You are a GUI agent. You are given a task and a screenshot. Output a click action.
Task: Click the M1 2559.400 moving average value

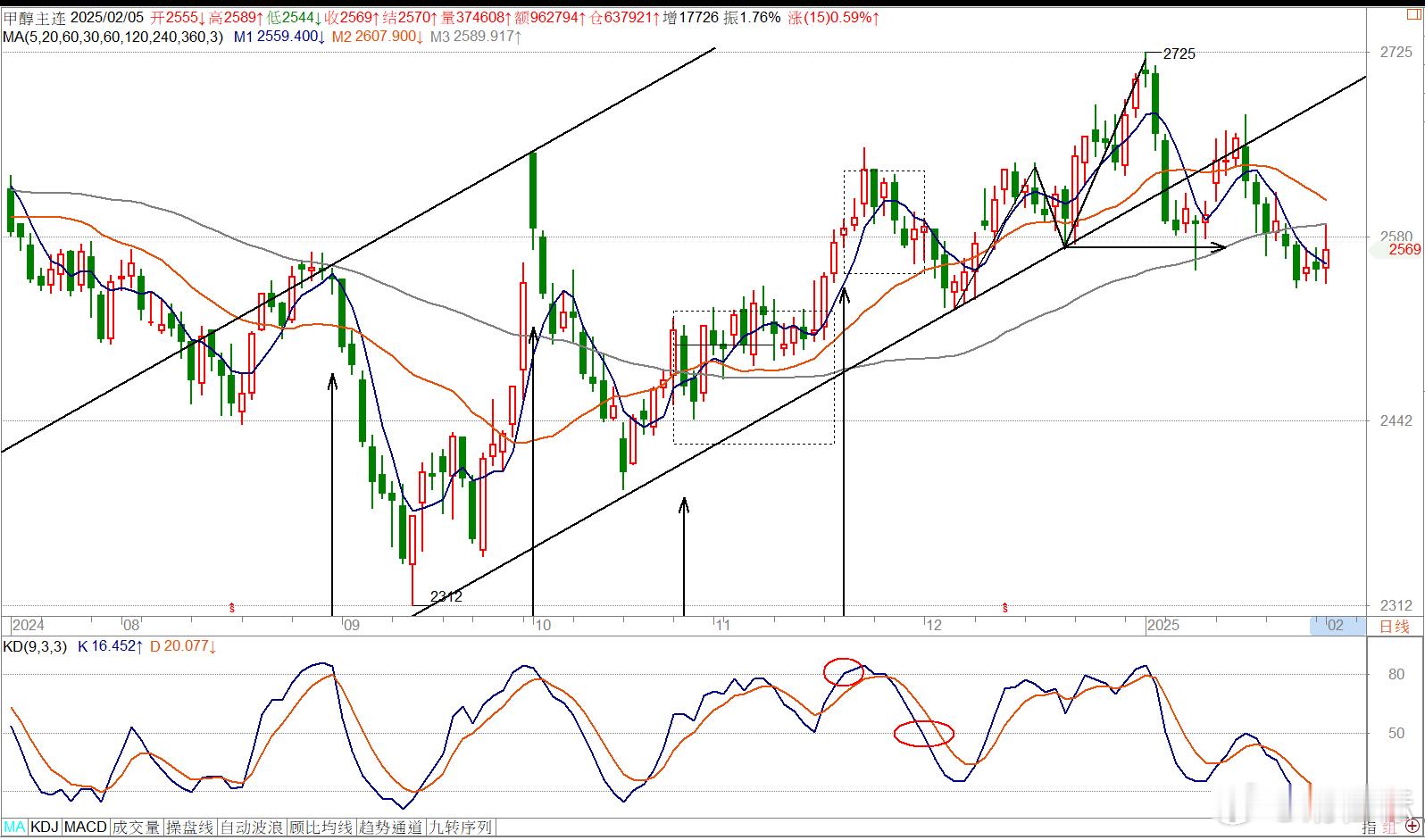tap(279, 37)
